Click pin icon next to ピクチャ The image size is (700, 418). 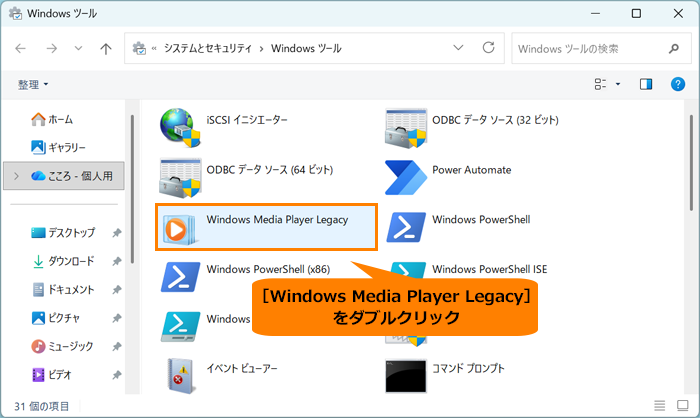pyautogui.click(x=117, y=318)
